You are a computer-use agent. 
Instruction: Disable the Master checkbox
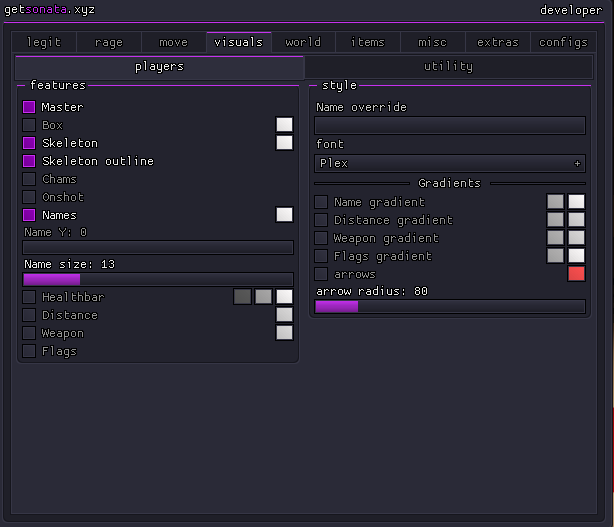(x=29, y=107)
